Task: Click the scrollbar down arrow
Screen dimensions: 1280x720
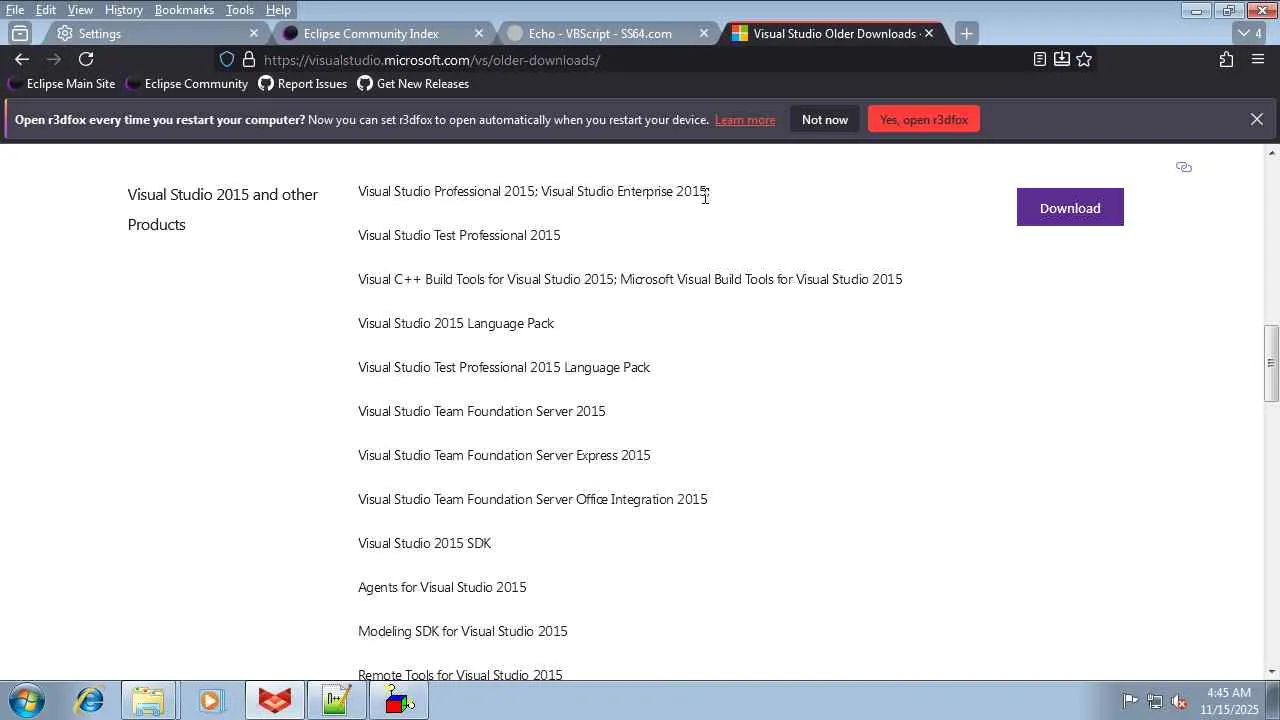Action: 1272,672
